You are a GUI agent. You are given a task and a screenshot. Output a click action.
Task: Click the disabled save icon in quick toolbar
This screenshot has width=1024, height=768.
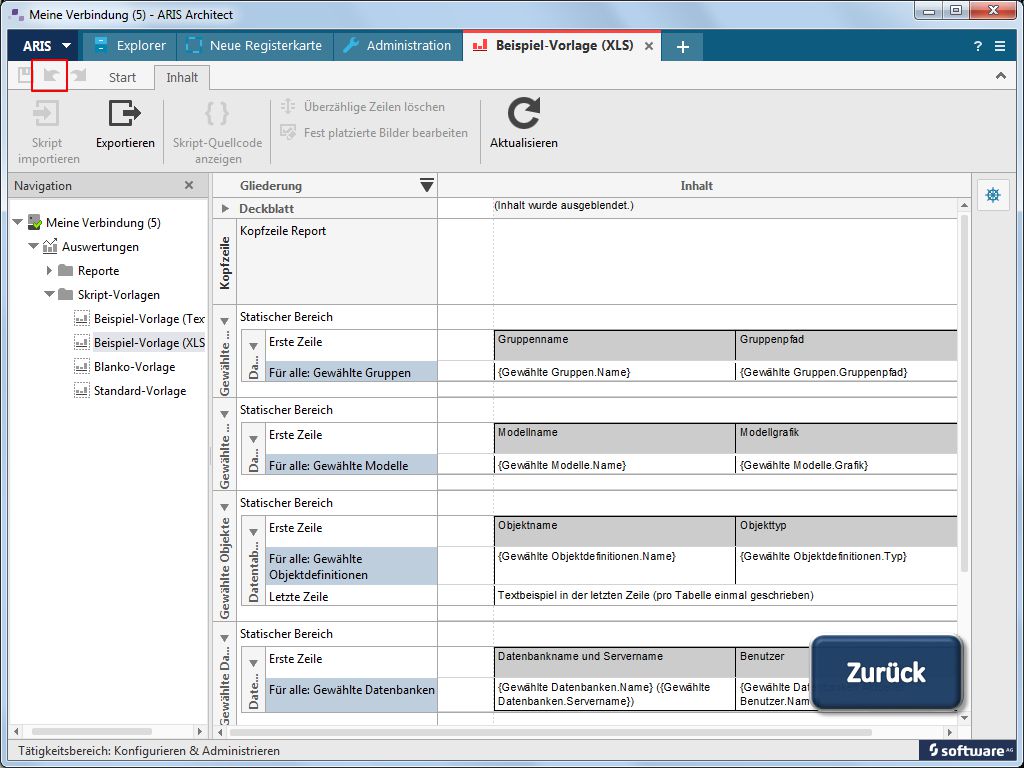pos(24,75)
